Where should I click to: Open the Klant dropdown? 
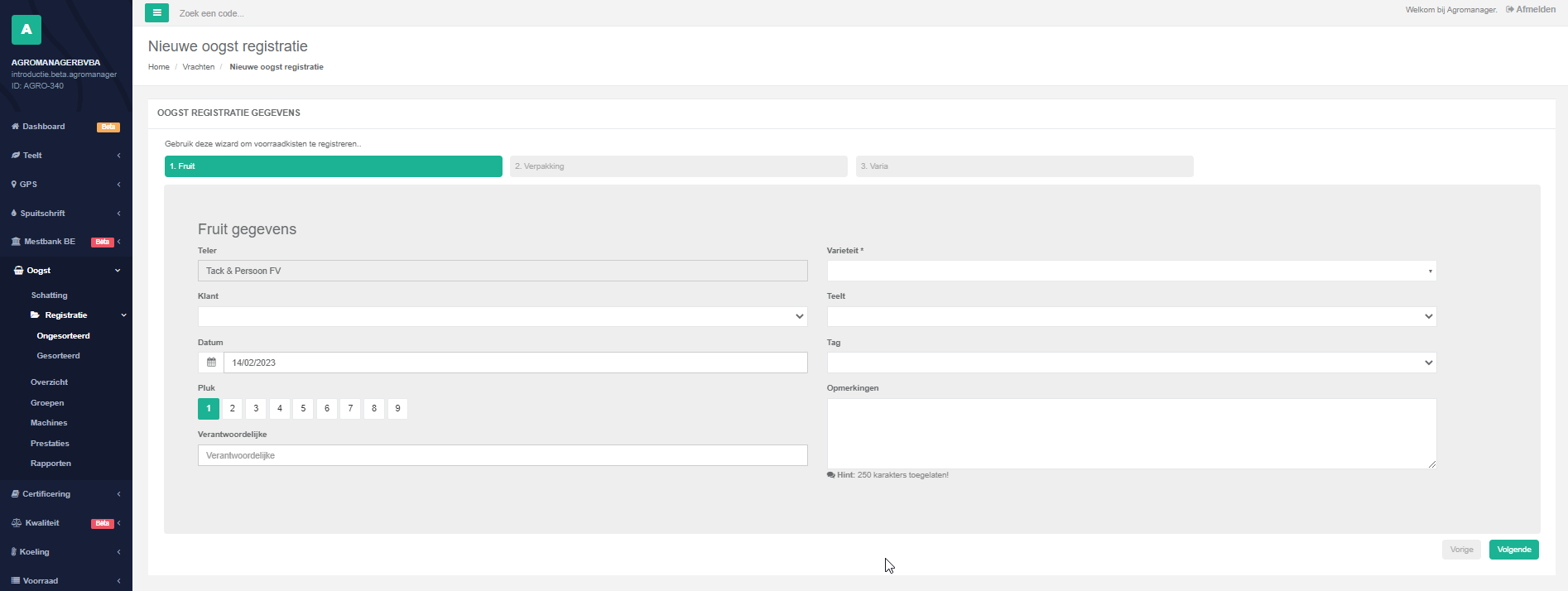point(503,316)
